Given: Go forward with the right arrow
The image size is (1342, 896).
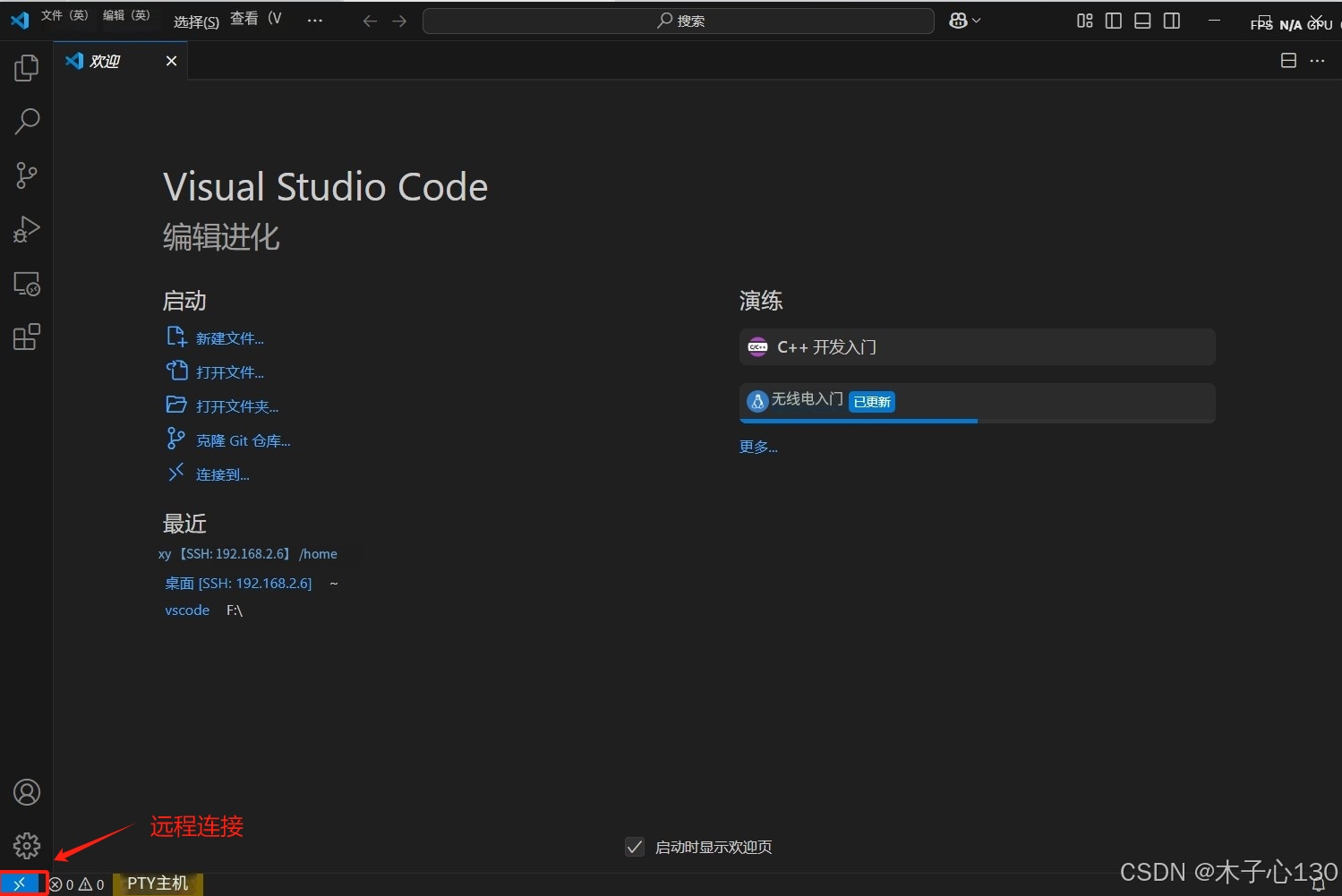Looking at the screenshot, I should [399, 21].
